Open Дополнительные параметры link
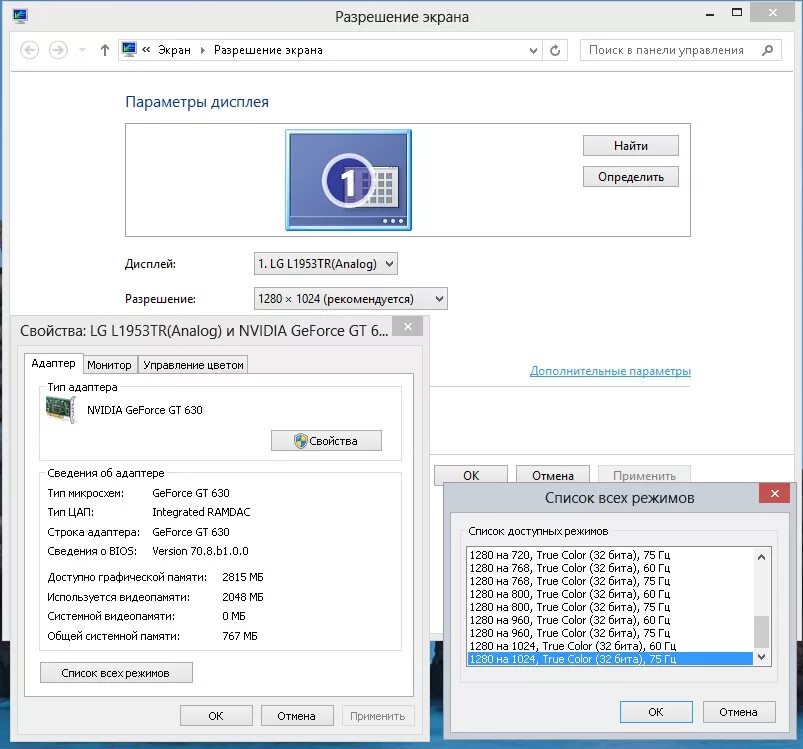803x749 pixels. click(610, 371)
